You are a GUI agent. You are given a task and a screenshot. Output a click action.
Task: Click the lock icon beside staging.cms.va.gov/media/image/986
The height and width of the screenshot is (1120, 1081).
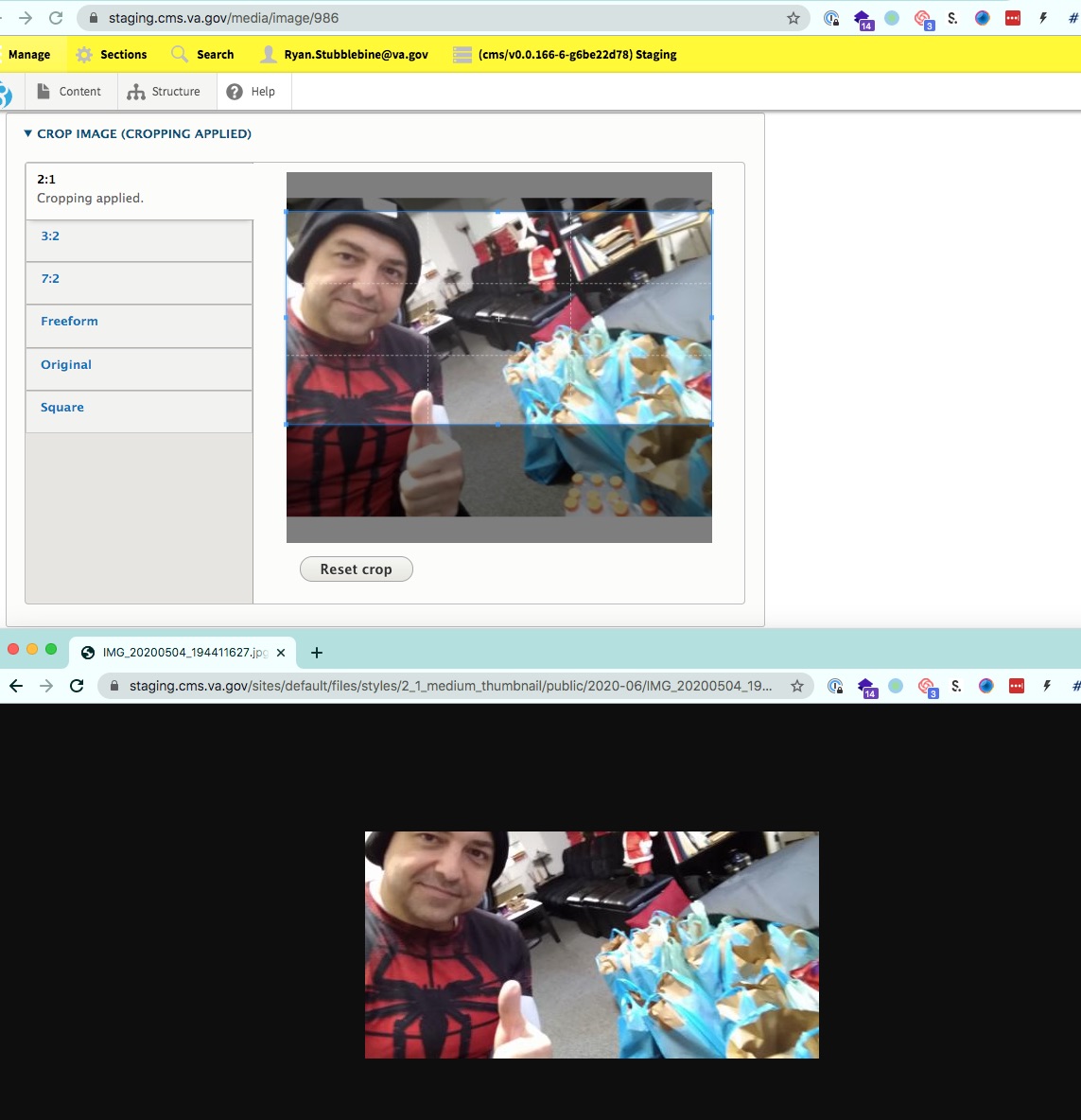coord(93,18)
